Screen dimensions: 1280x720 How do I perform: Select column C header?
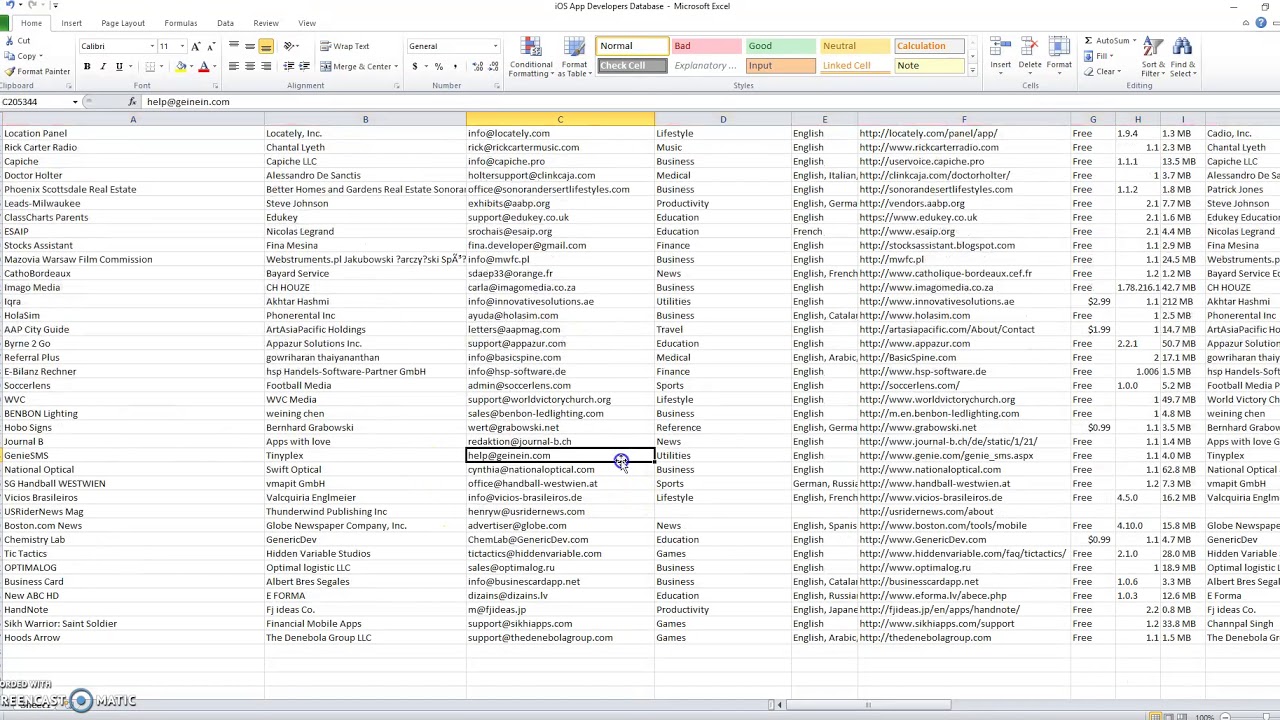point(560,120)
